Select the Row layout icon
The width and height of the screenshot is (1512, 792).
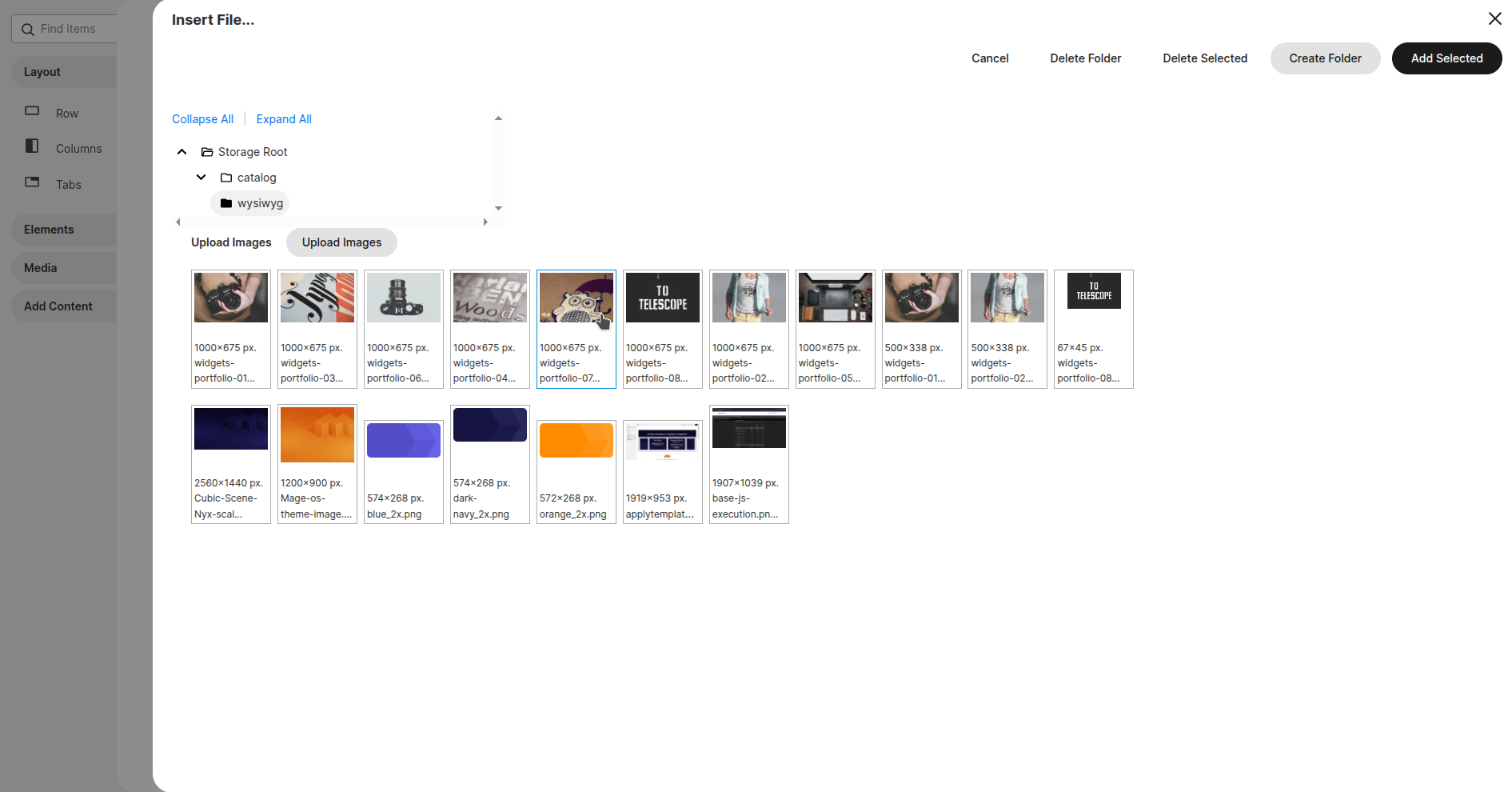pos(32,111)
